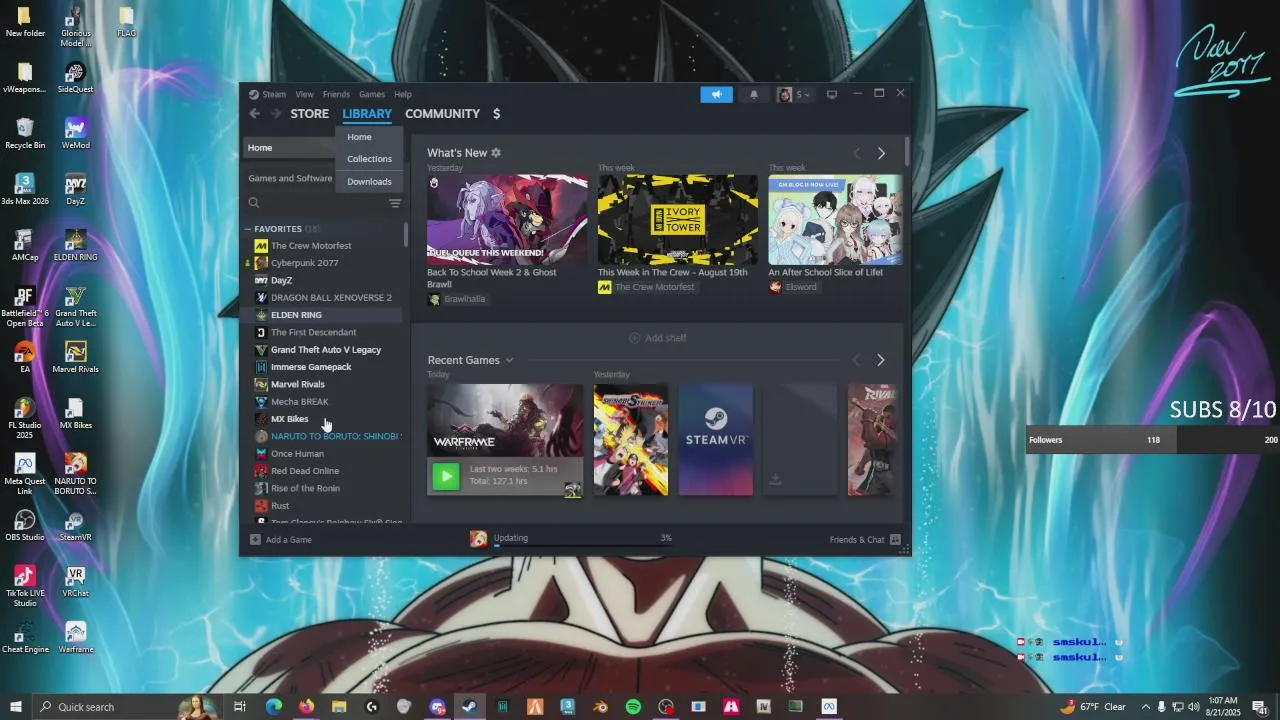Open Cheat Engine desktop icon
The image size is (1280, 720).
click(25, 638)
